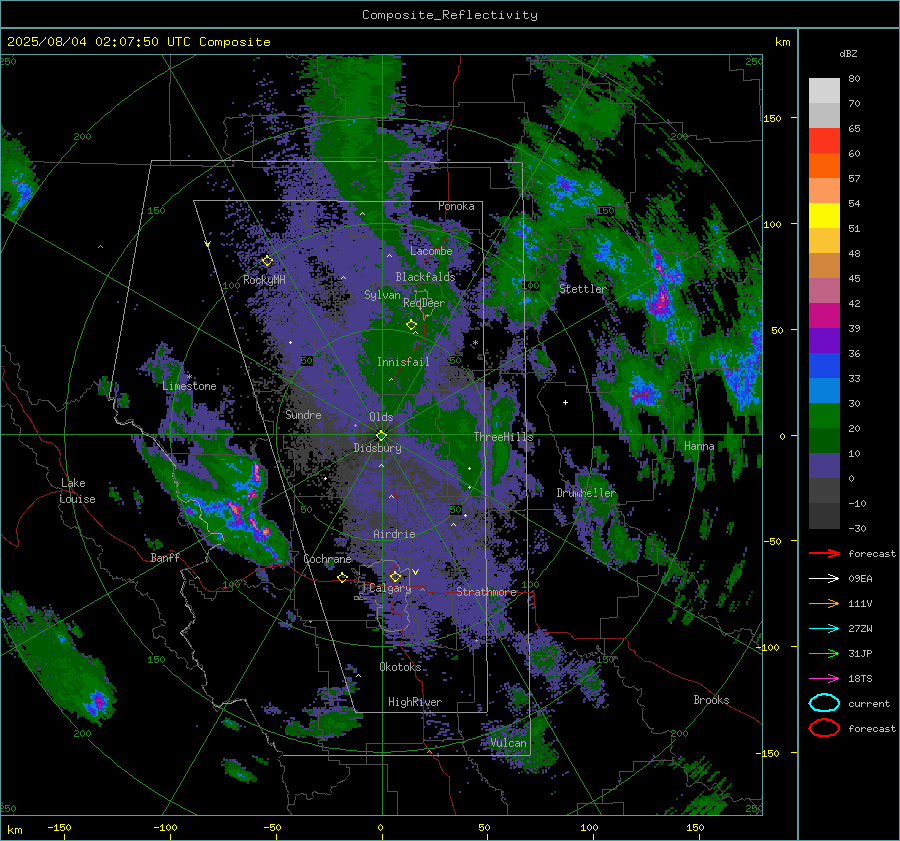Click the yellow diamond marker above Calgary

(395, 576)
